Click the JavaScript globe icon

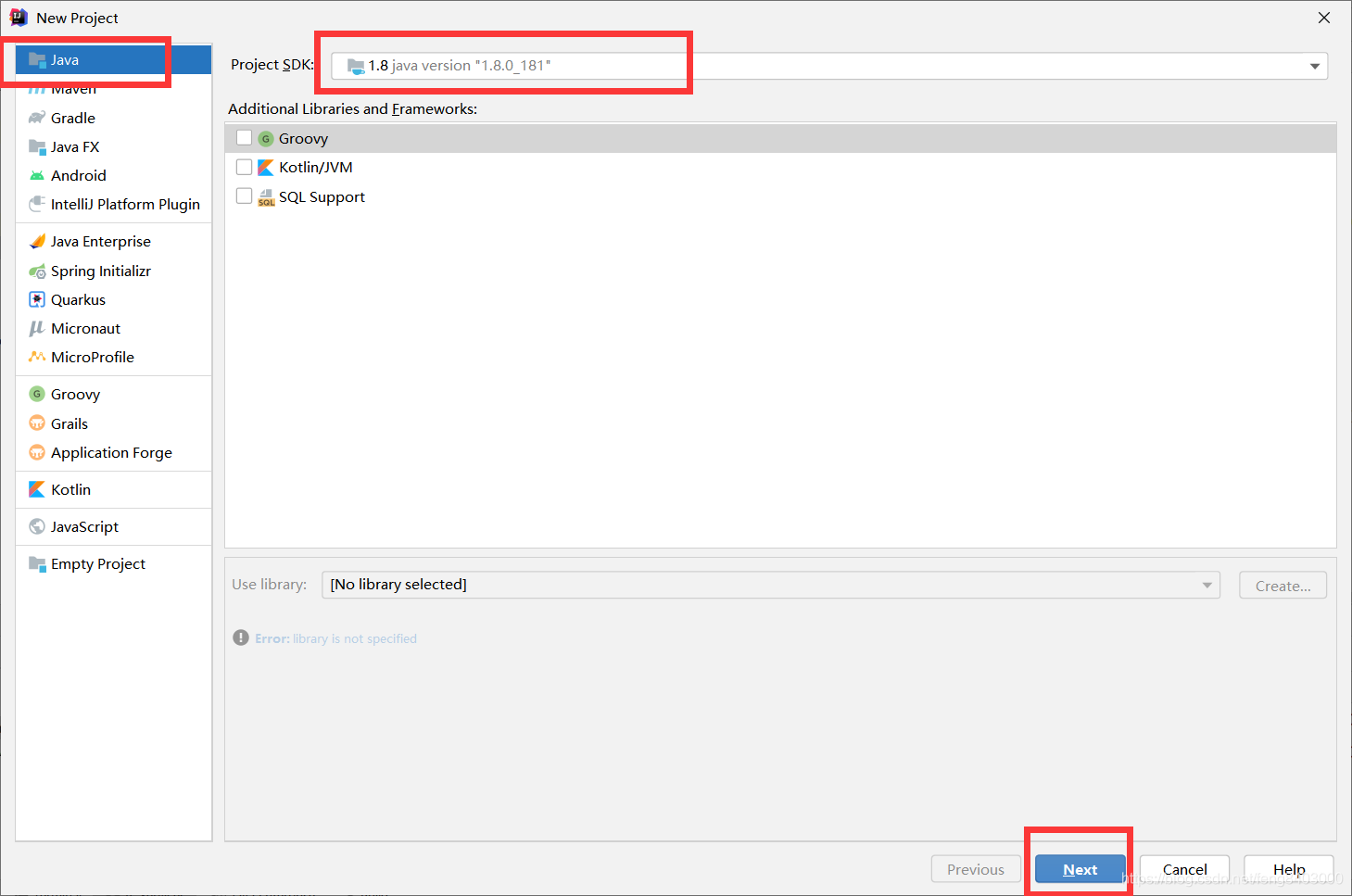pos(37,526)
